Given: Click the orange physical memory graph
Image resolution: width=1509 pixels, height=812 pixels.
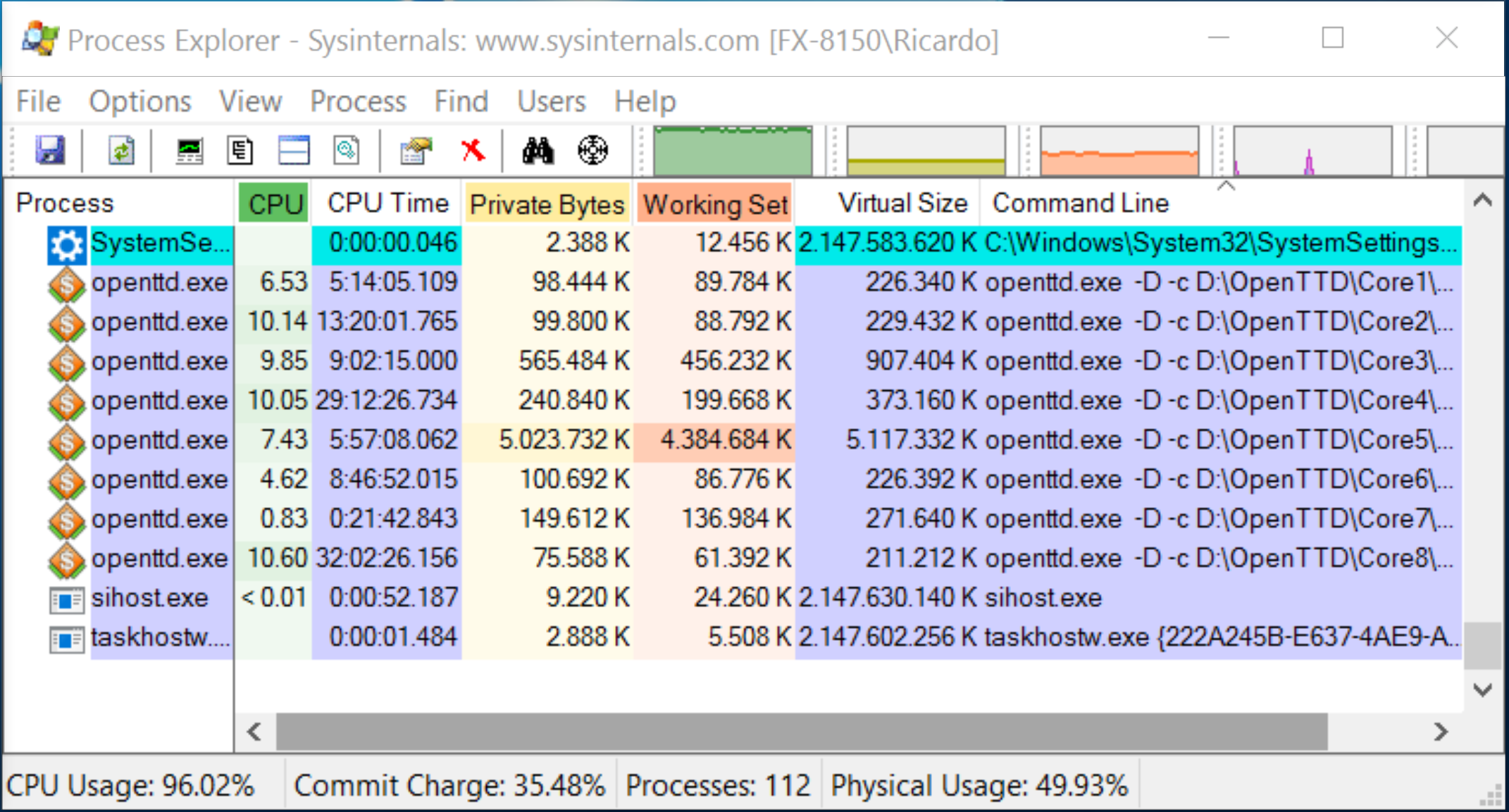Looking at the screenshot, I should coord(1119,150).
